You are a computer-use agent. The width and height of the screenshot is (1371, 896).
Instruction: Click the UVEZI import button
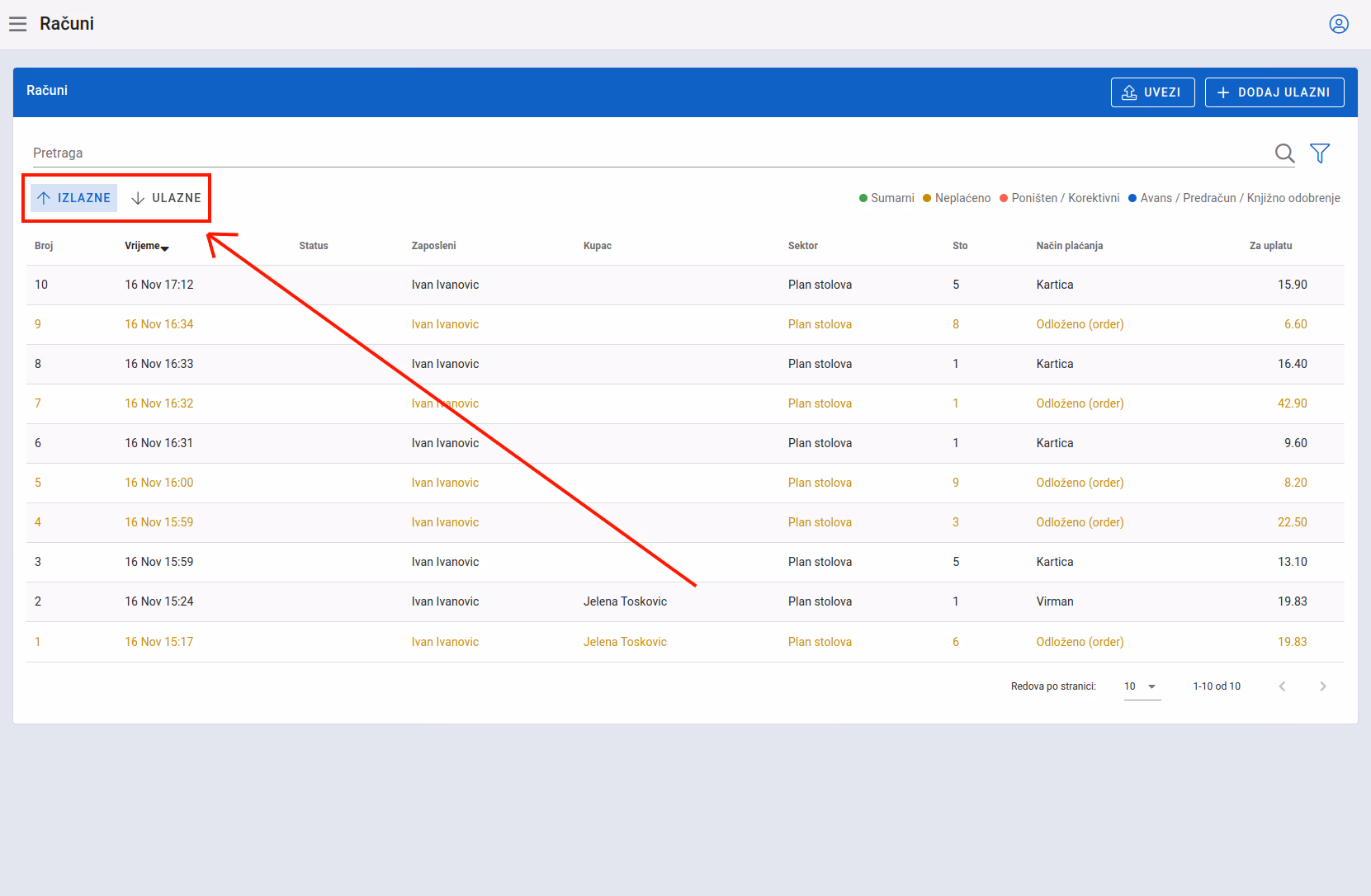pyautogui.click(x=1152, y=92)
